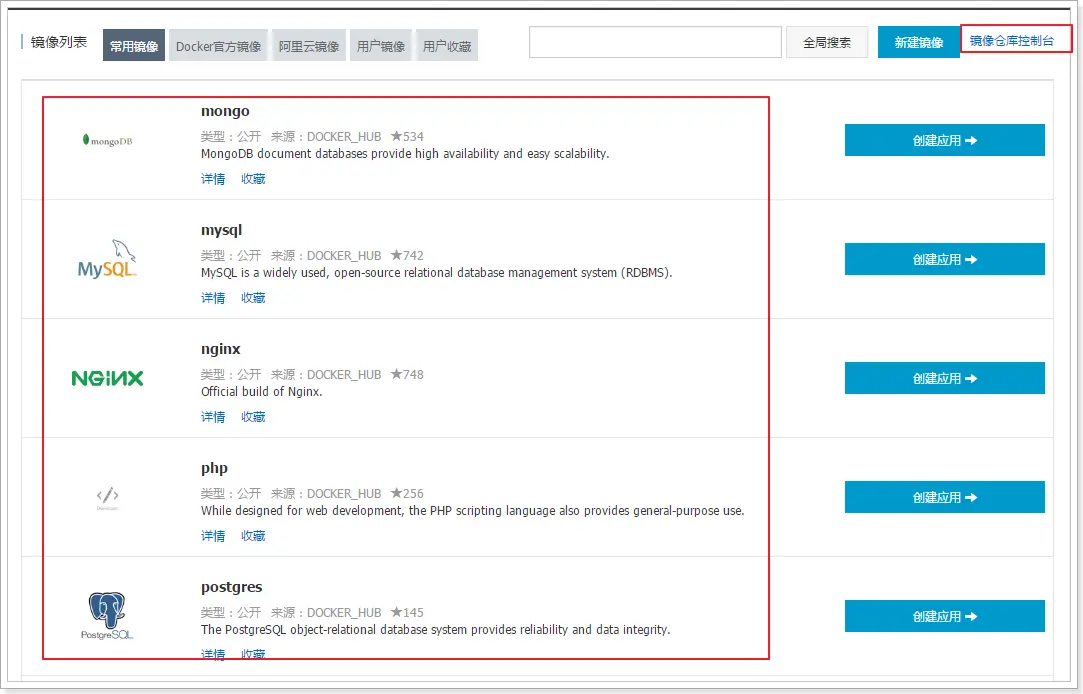This screenshot has height=694, width=1083.
Task: Click 收藏 for the mongo image
Action: pos(253,179)
